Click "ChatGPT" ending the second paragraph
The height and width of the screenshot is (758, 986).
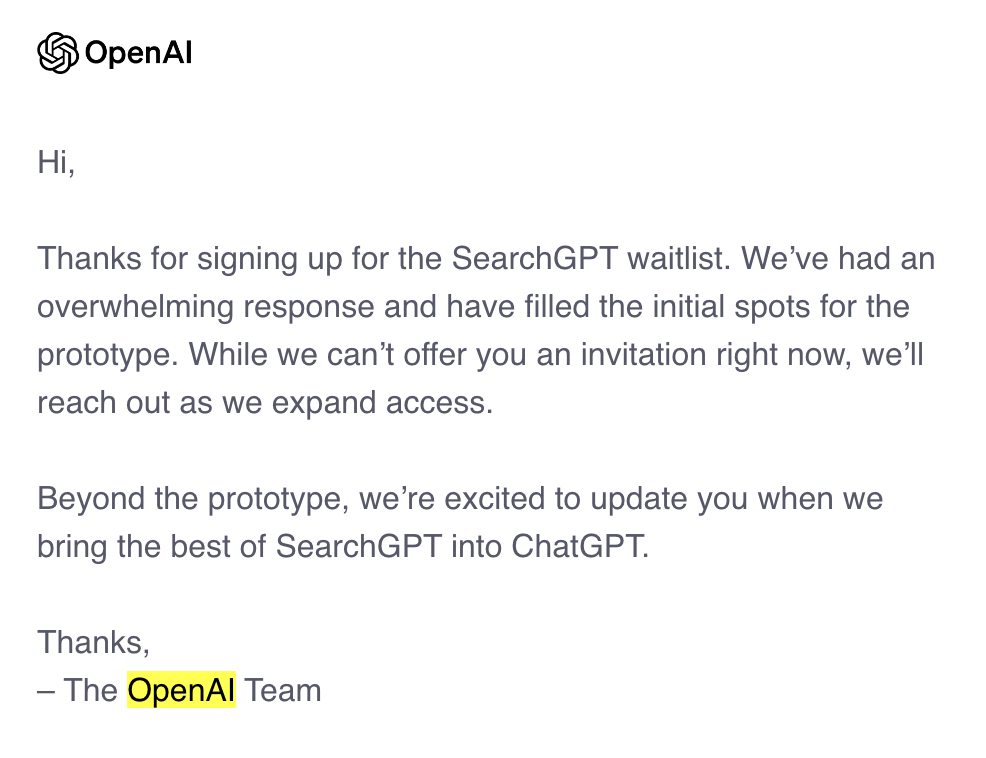pyautogui.click(x=579, y=547)
